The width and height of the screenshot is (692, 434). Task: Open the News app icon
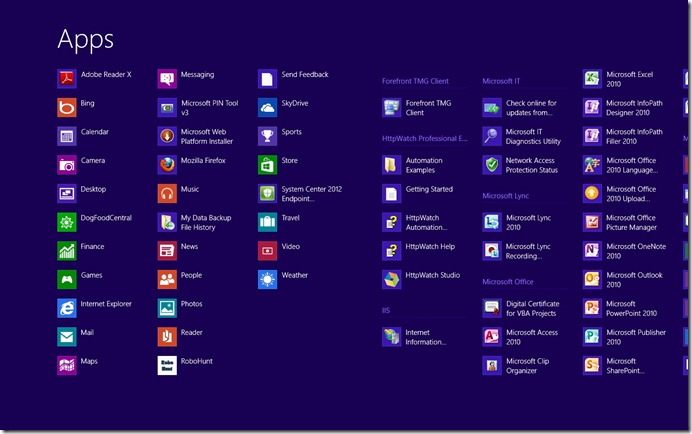tap(167, 251)
